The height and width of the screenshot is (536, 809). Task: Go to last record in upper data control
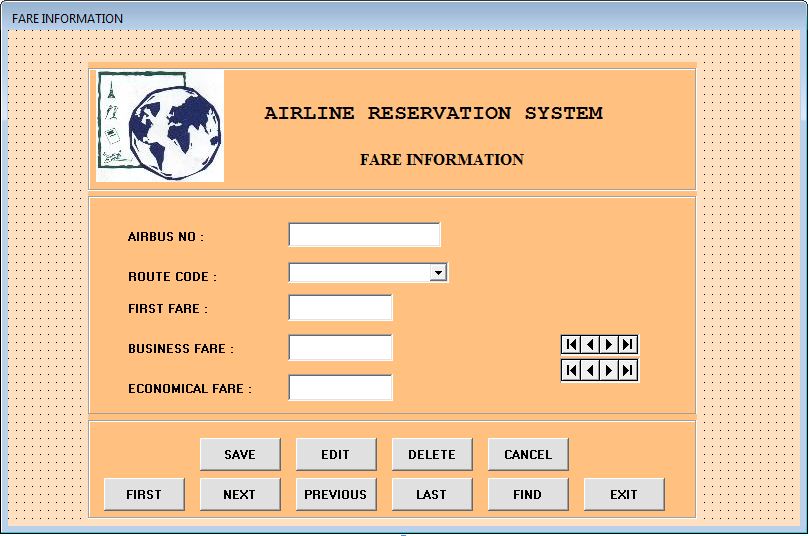[627, 344]
